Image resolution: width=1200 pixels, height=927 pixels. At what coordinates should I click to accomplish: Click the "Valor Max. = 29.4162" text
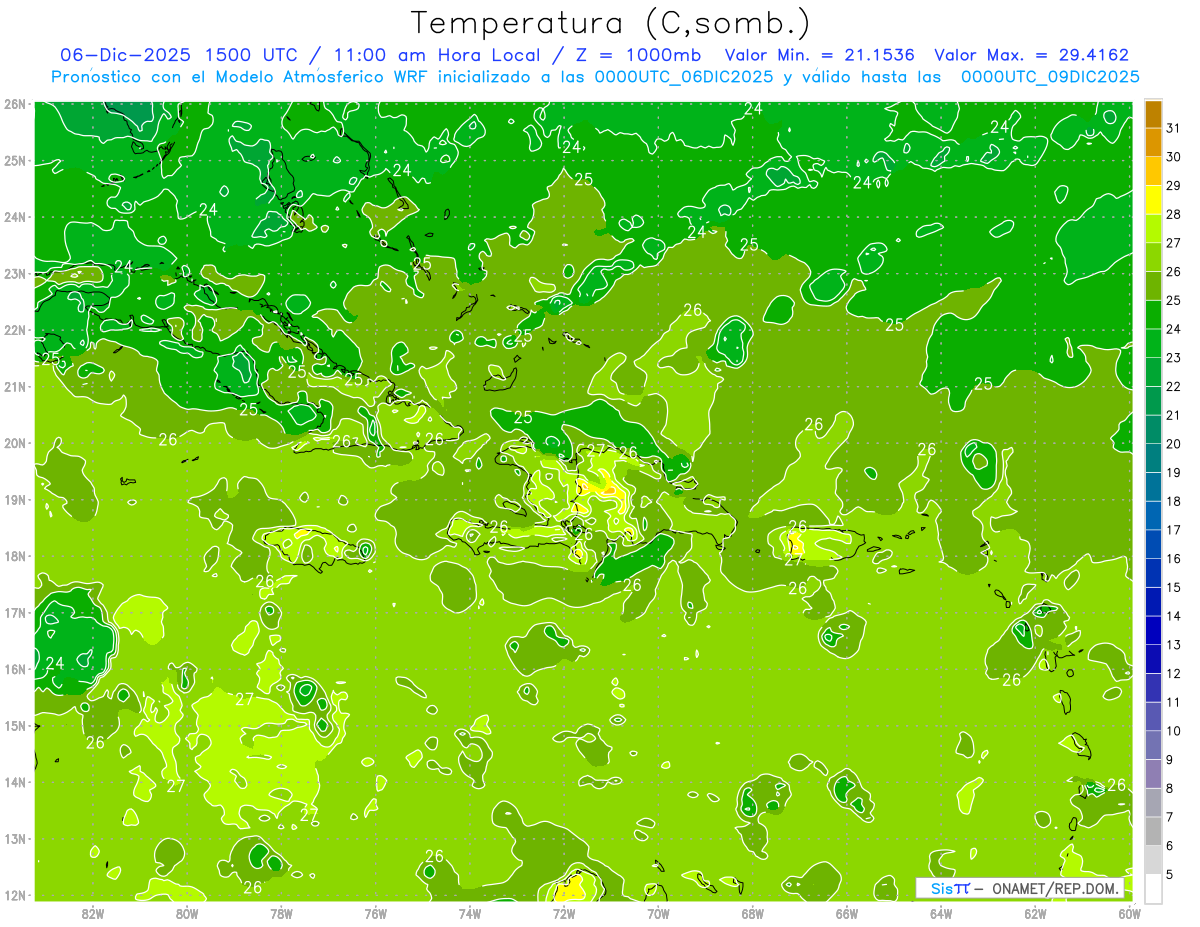1031,55
